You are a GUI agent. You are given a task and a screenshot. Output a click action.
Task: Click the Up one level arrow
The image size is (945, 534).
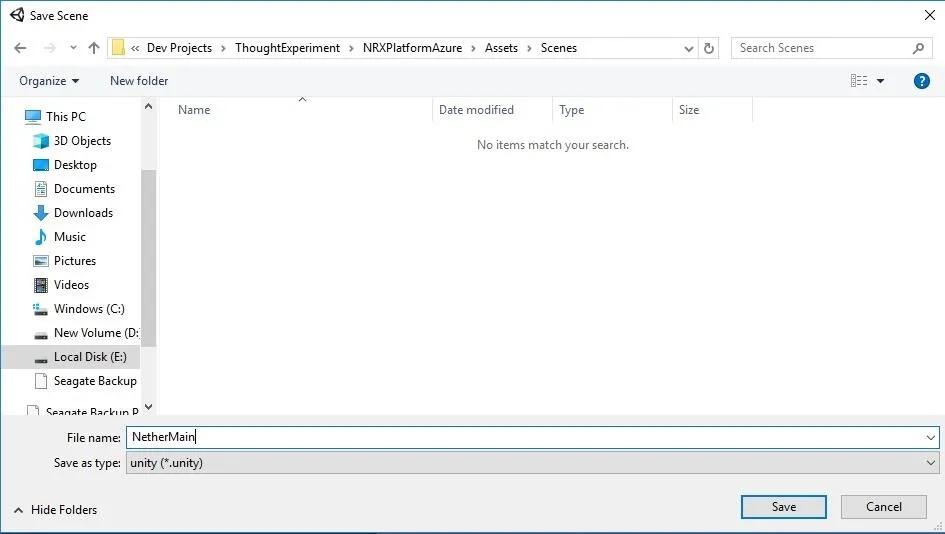[94, 48]
